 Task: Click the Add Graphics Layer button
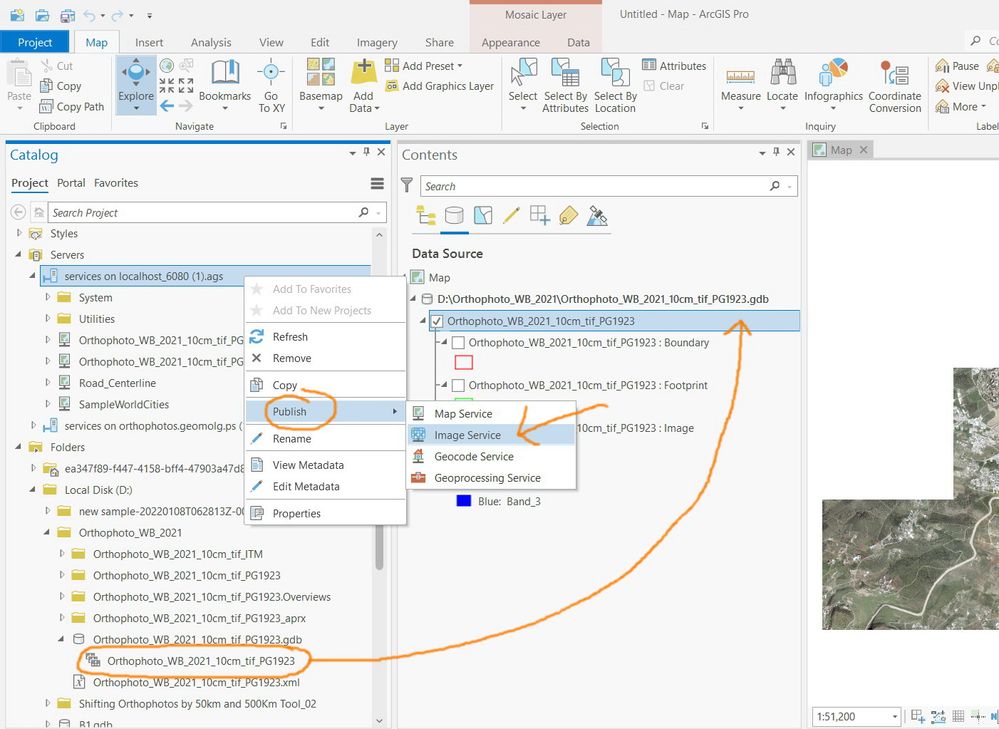pyautogui.click(x=440, y=86)
